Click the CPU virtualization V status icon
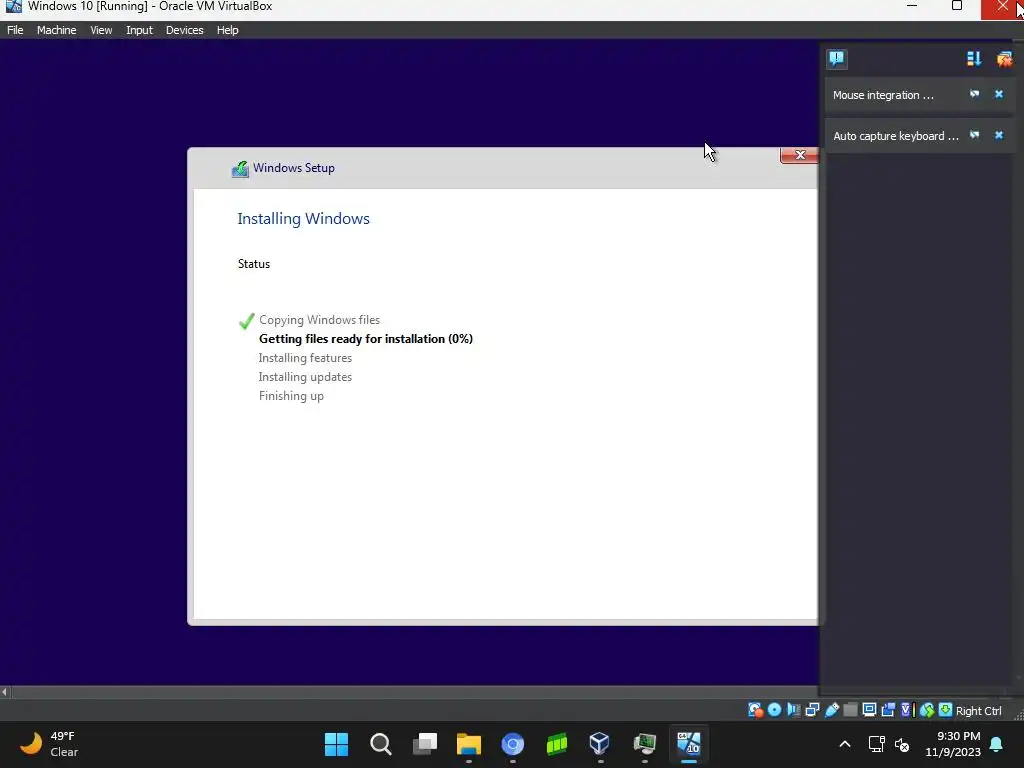The image size is (1024, 768). pos(906,710)
